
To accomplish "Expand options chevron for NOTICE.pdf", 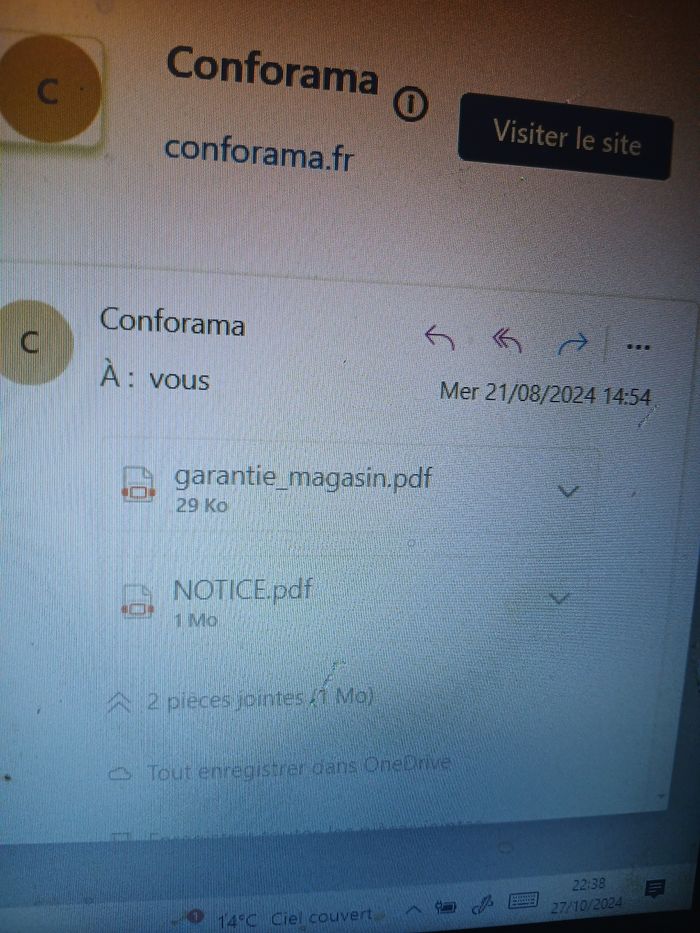I will click(x=558, y=597).
